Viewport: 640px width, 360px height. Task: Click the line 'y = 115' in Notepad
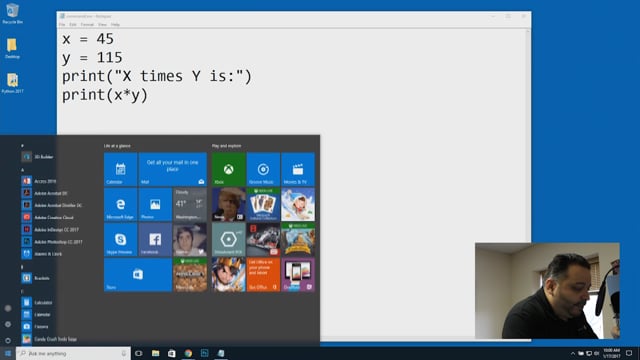click(92, 58)
